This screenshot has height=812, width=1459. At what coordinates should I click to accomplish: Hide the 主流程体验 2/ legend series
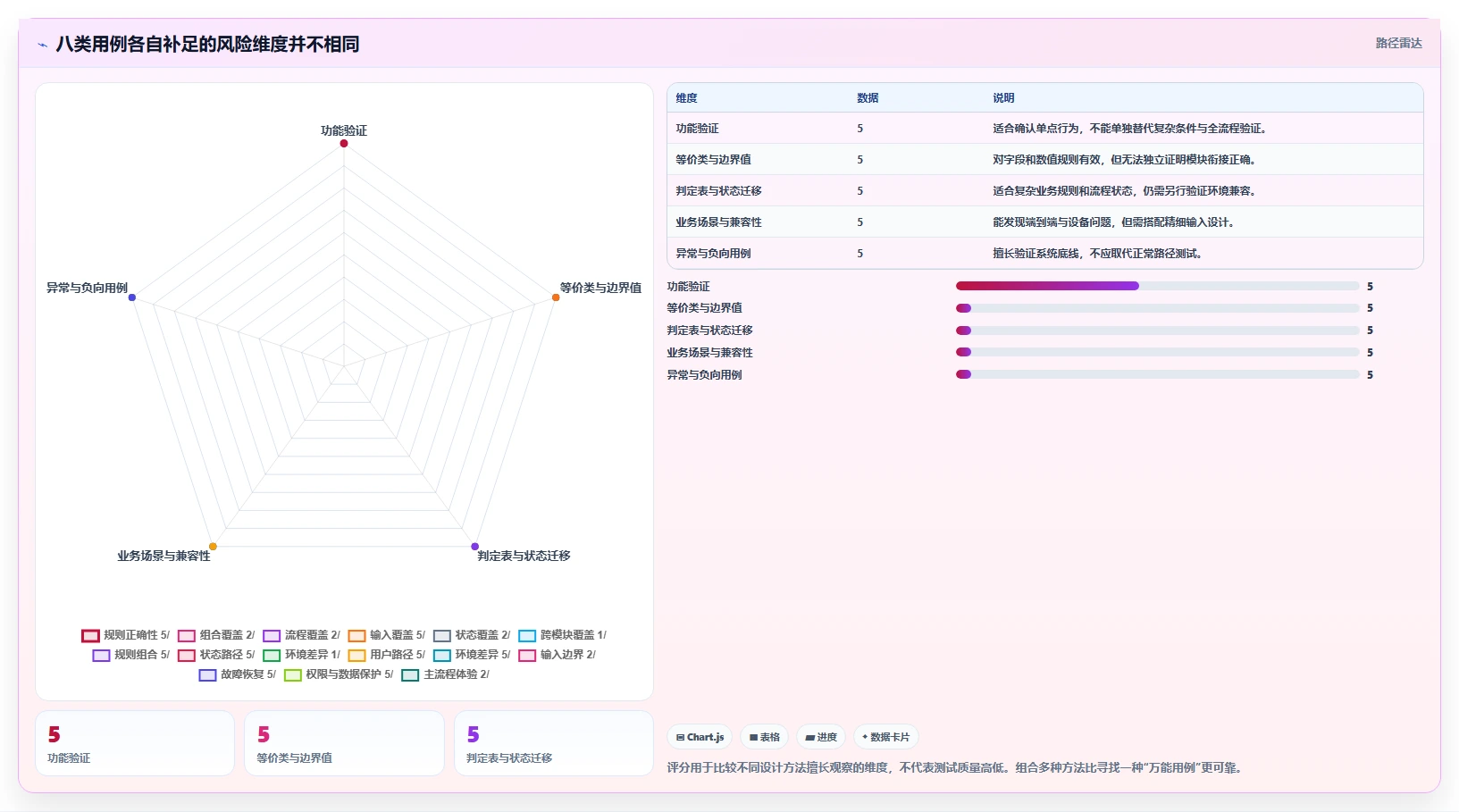pyautogui.click(x=446, y=675)
